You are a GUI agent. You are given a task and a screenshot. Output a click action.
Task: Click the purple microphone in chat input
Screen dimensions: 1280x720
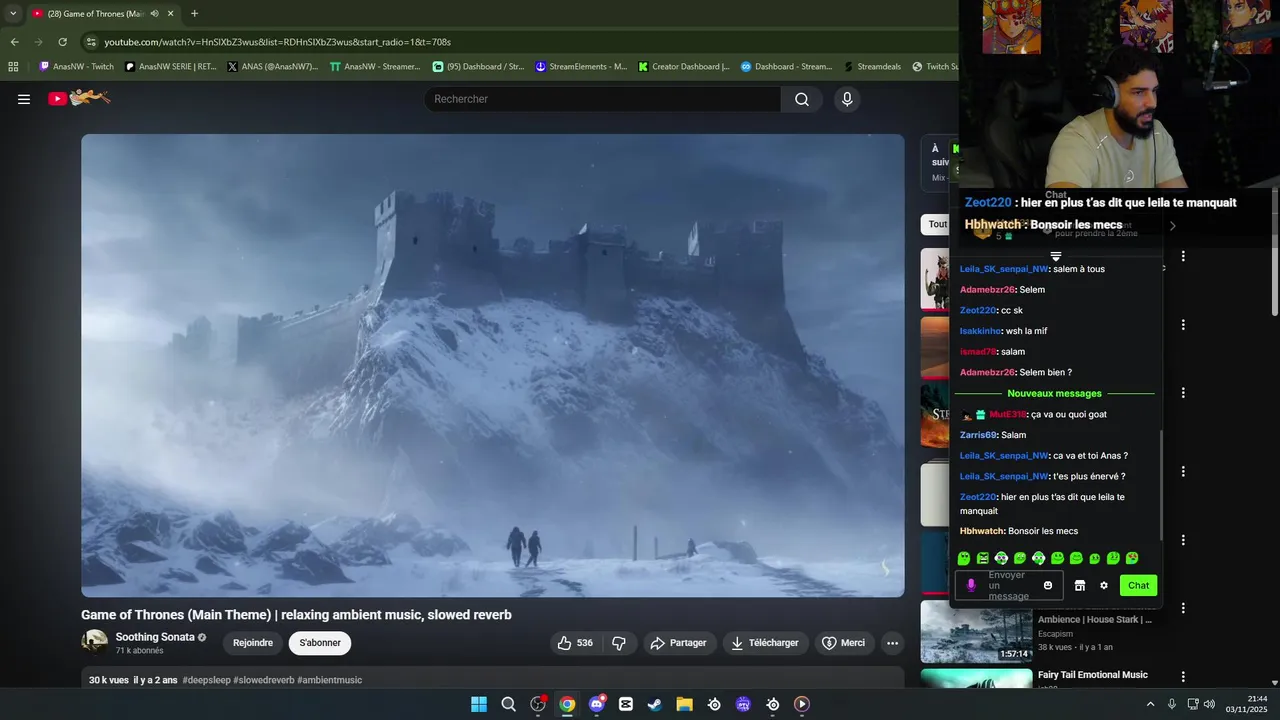970,585
